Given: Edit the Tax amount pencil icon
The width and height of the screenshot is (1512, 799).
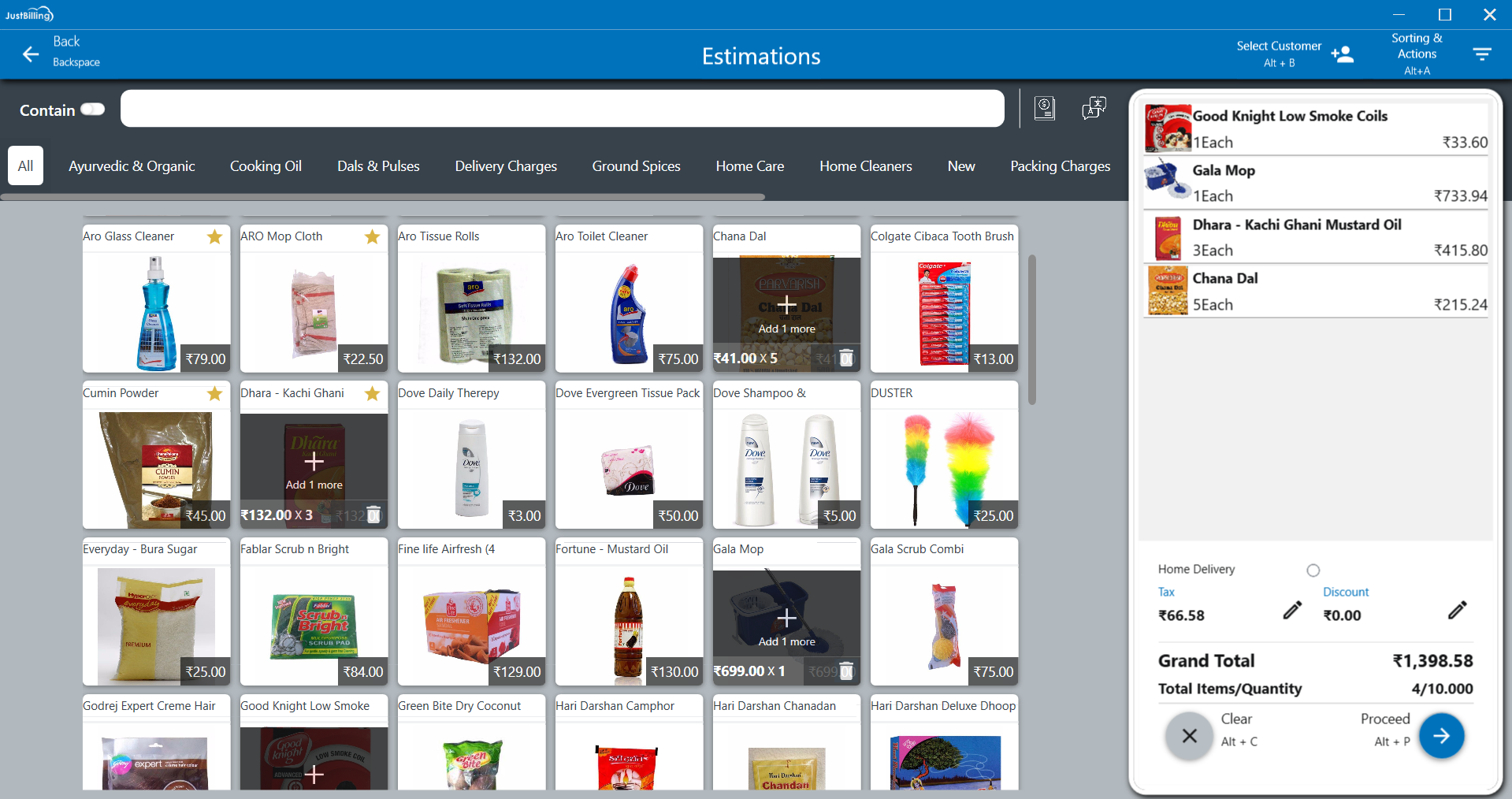Looking at the screenshot, I should click(x=1291, y=611).
